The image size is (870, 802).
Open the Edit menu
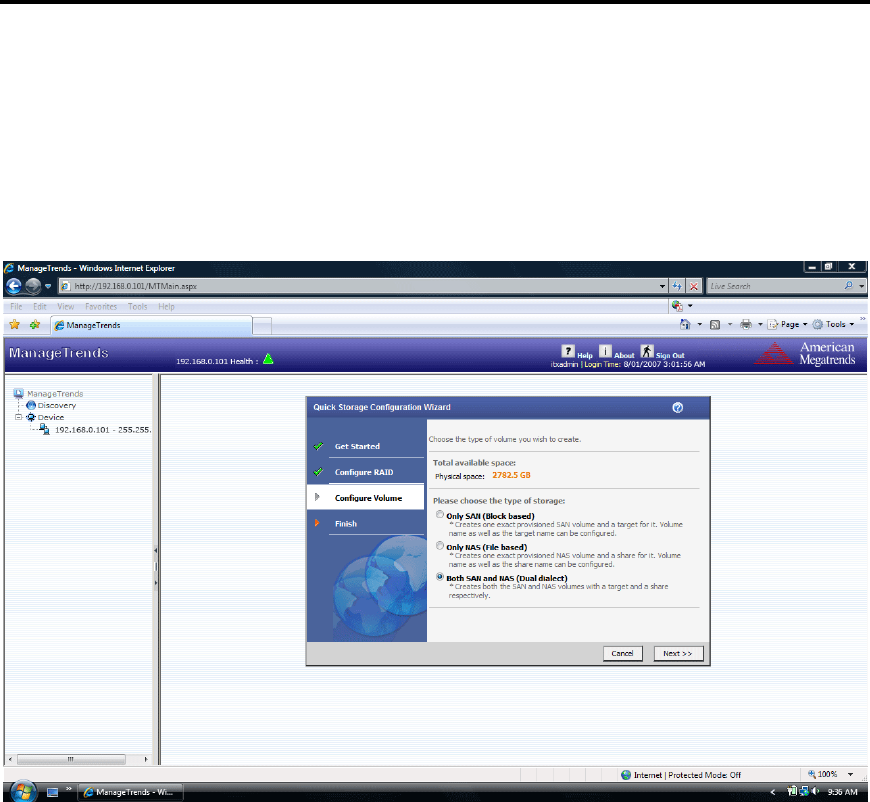pyautogui.click(x=40, y=306)
